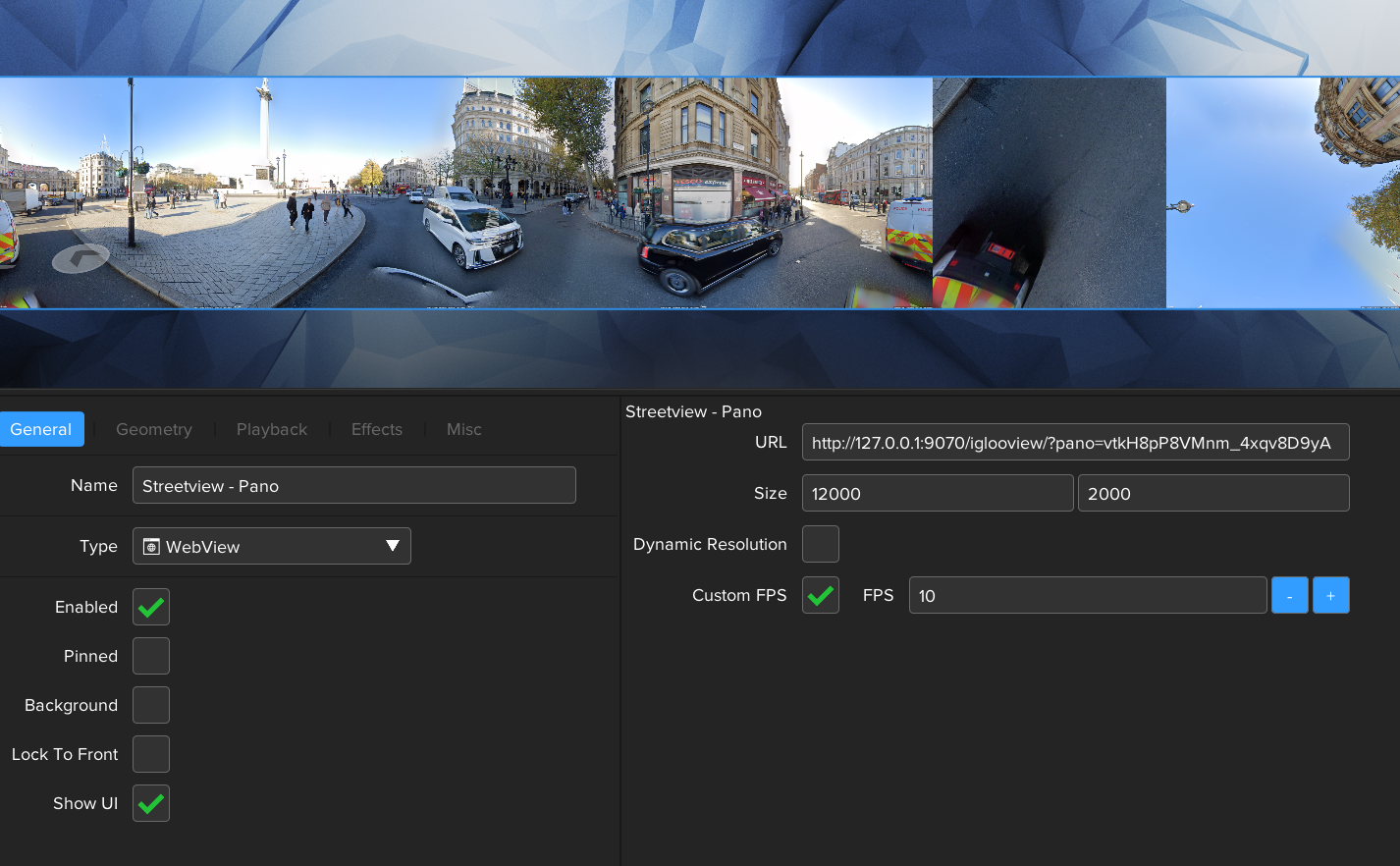The height and width of the screenshot is (866, 1400).
Task: Click the circular Street View rotate control in panorama
Action: [81, 258]
